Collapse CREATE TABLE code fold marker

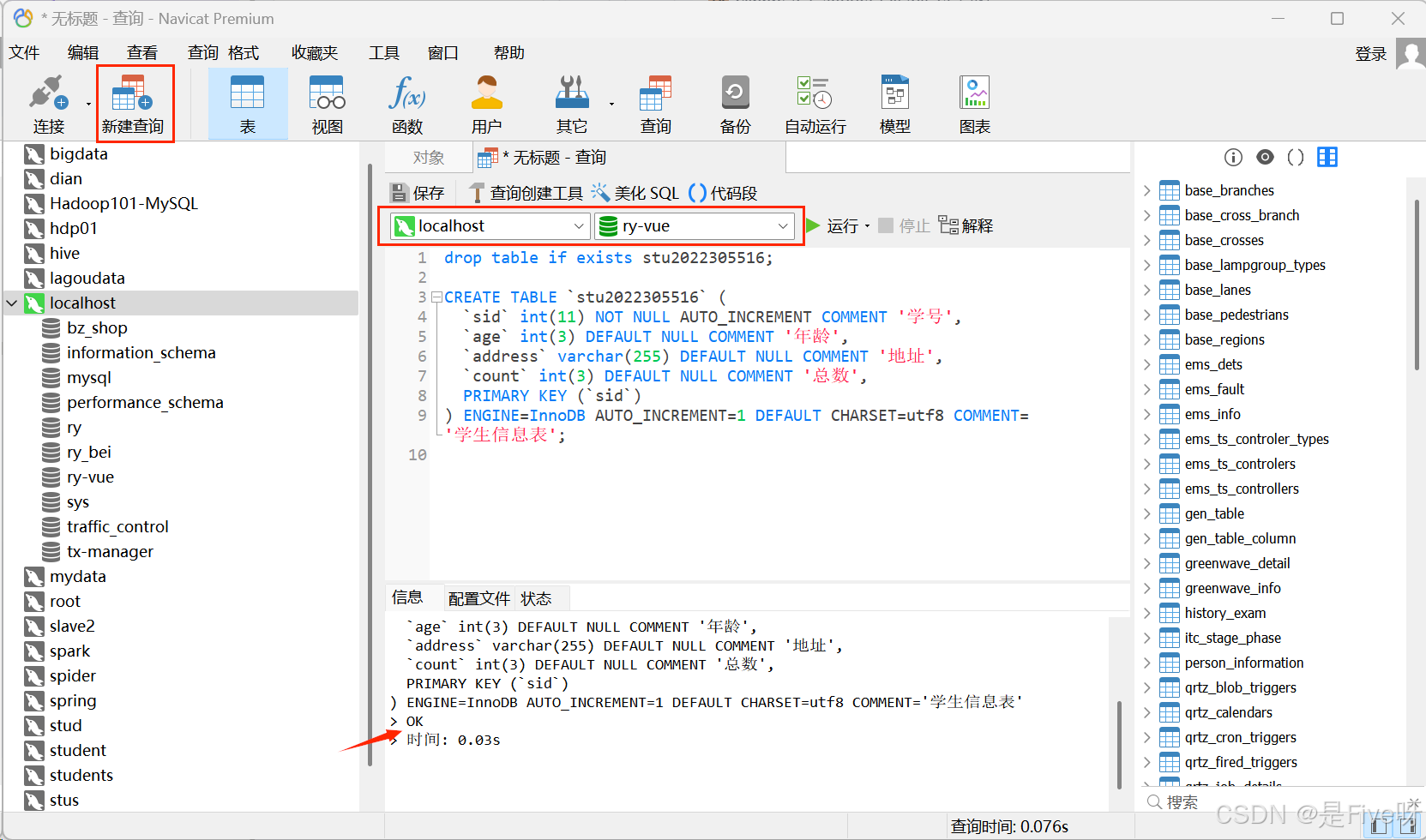tap(436, 297)
